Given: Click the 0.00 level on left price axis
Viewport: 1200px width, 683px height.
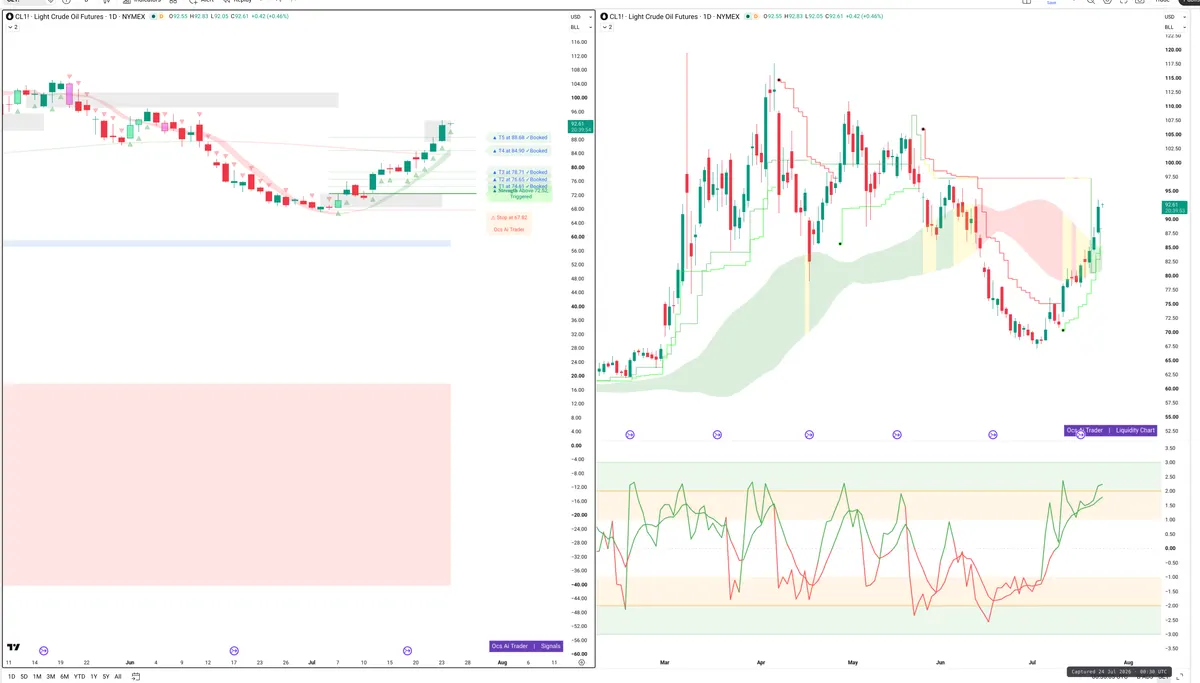Looking at the screenshot, I should [x=577, y=445].
